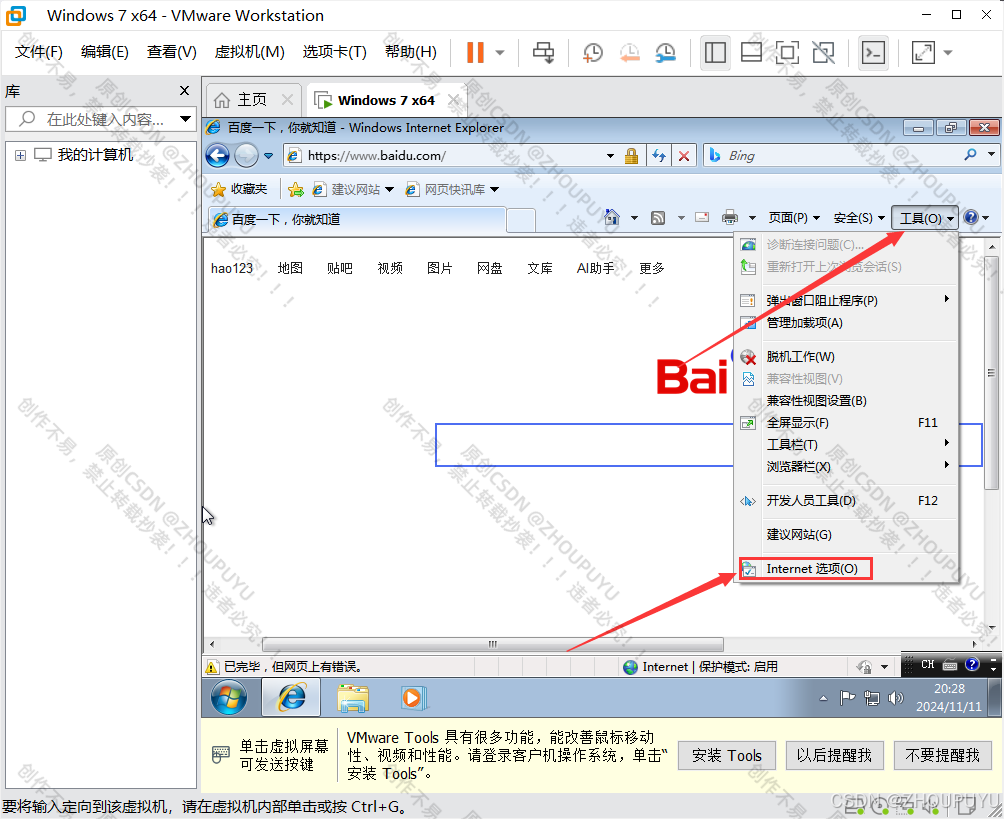Screen dimensions: 1004x819
Task: Switch to Unity mode icon
Action: (x=823, y=53)
